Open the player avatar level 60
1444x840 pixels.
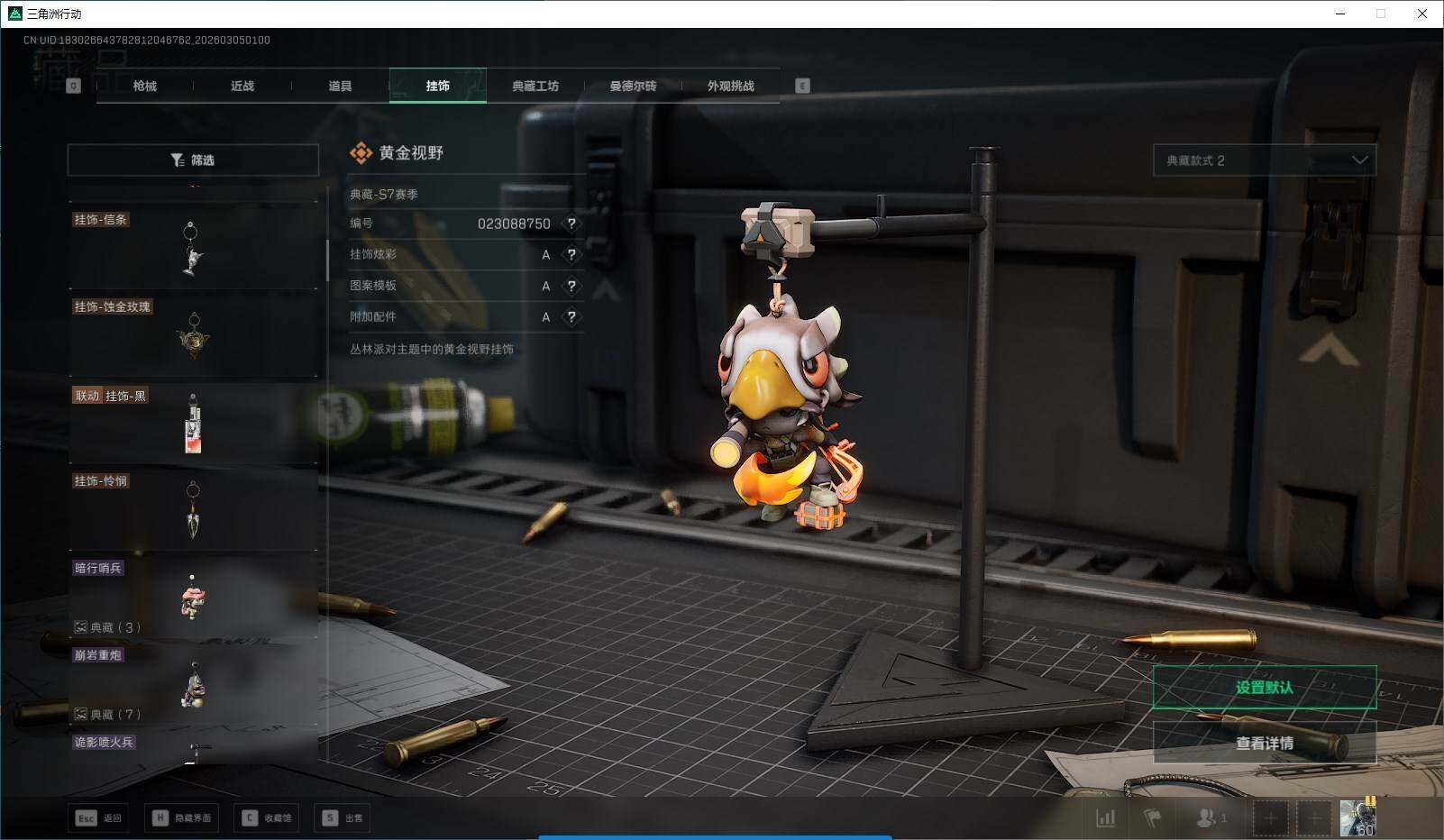coord(1357,818)
